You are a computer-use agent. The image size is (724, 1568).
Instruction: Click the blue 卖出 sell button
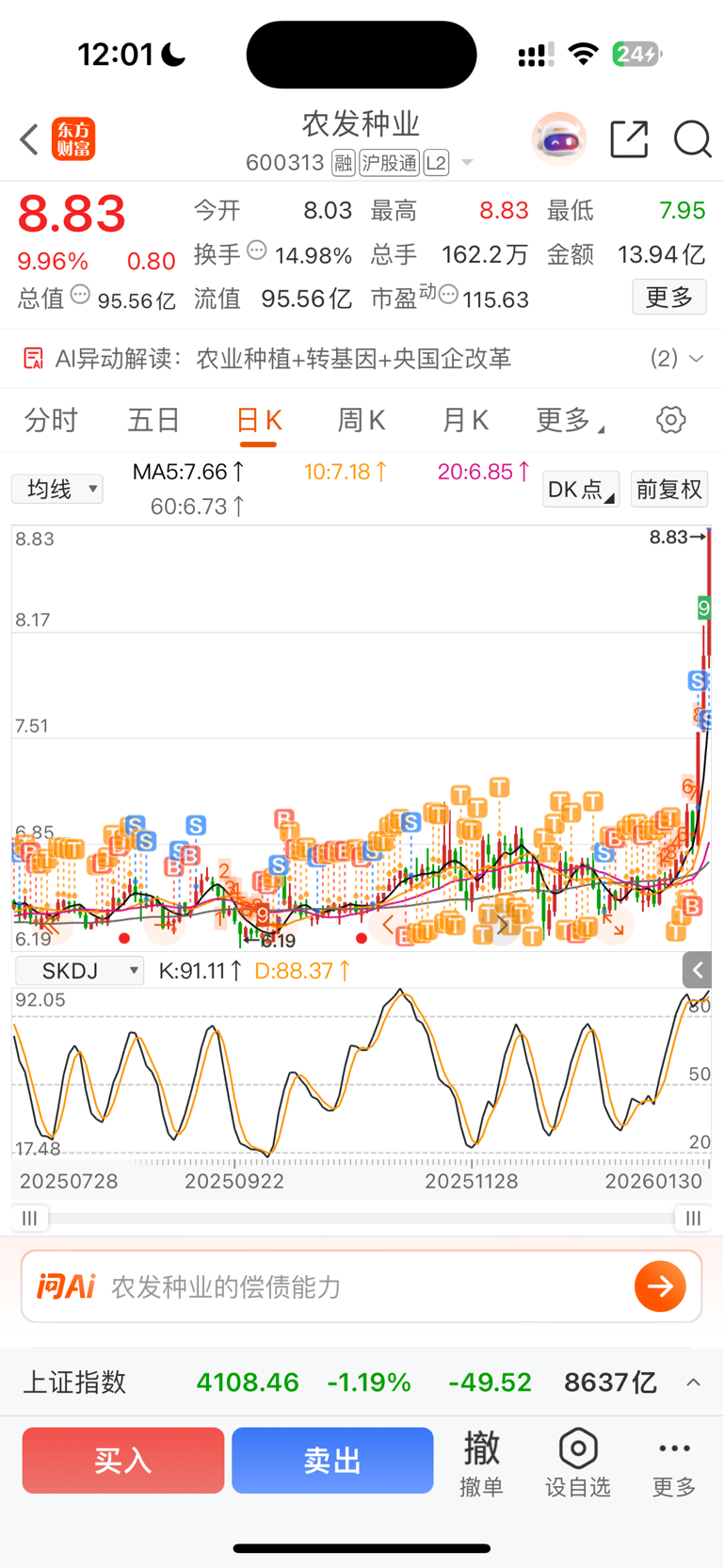332,1461
